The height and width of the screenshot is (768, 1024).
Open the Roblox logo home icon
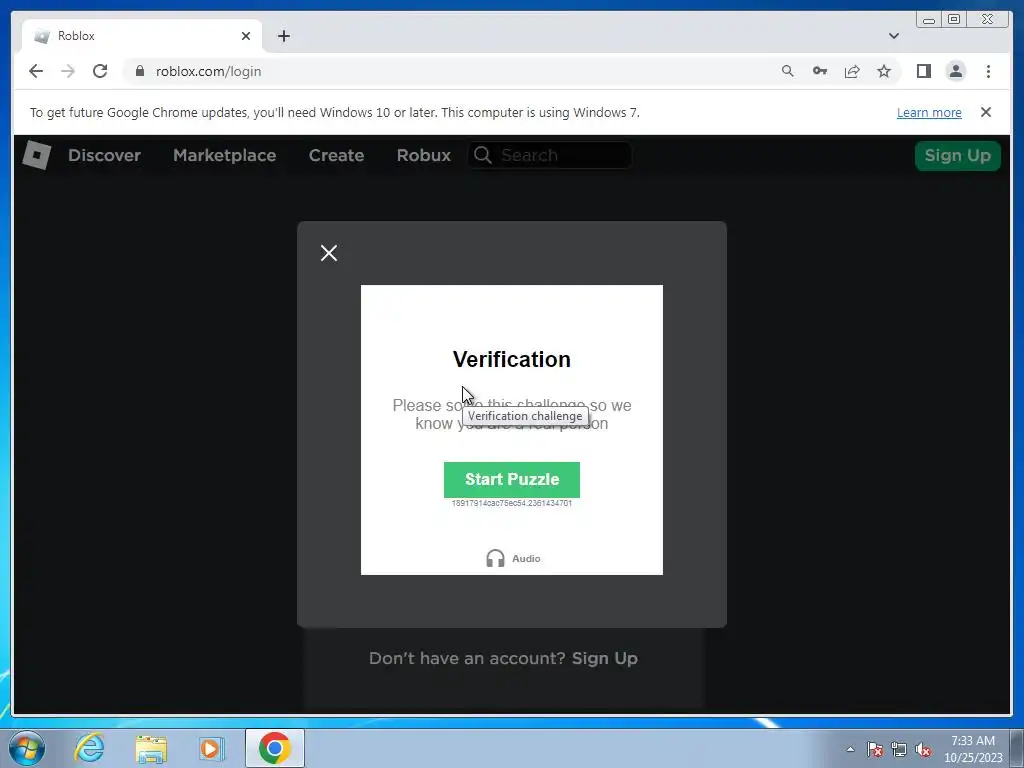37,155
